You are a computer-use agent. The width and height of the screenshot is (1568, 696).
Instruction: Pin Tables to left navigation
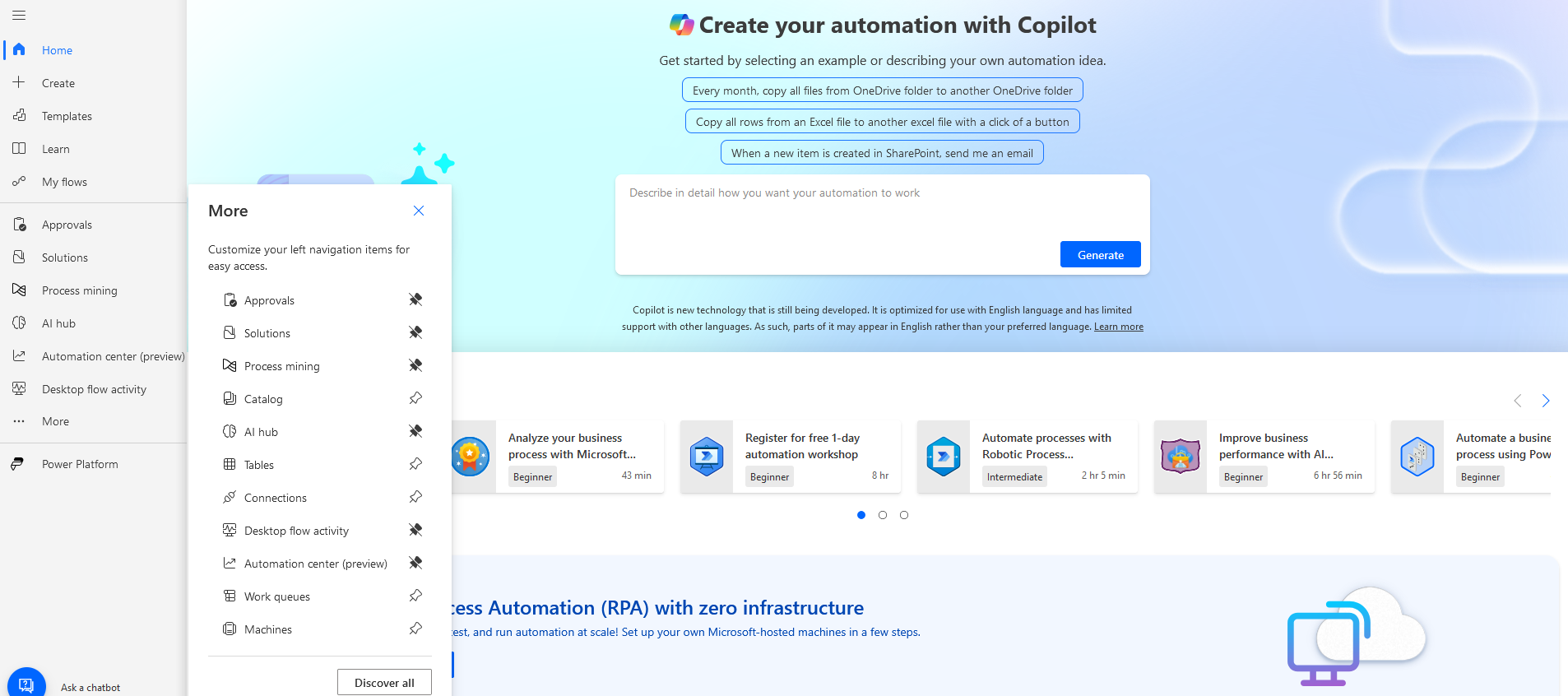click(x=415, y=464)
